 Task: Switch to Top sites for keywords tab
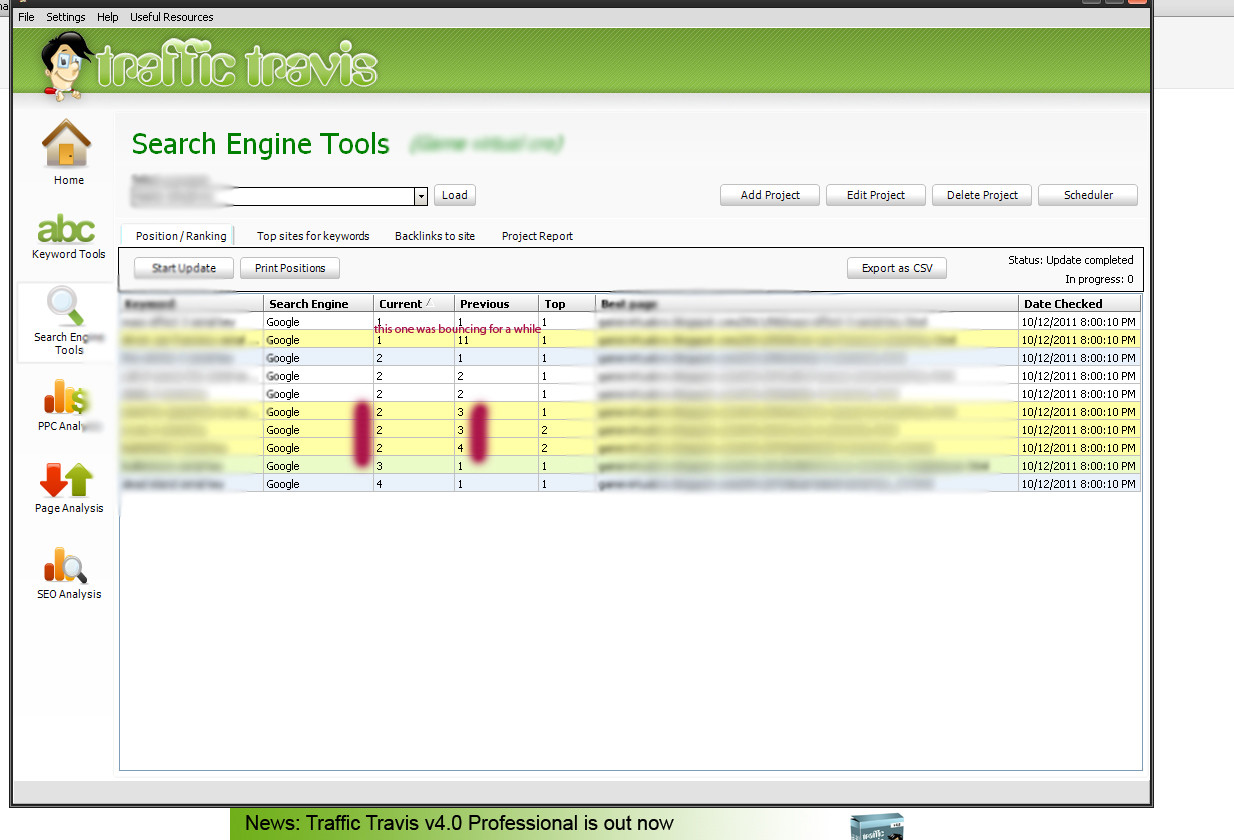tap(313, 236)
